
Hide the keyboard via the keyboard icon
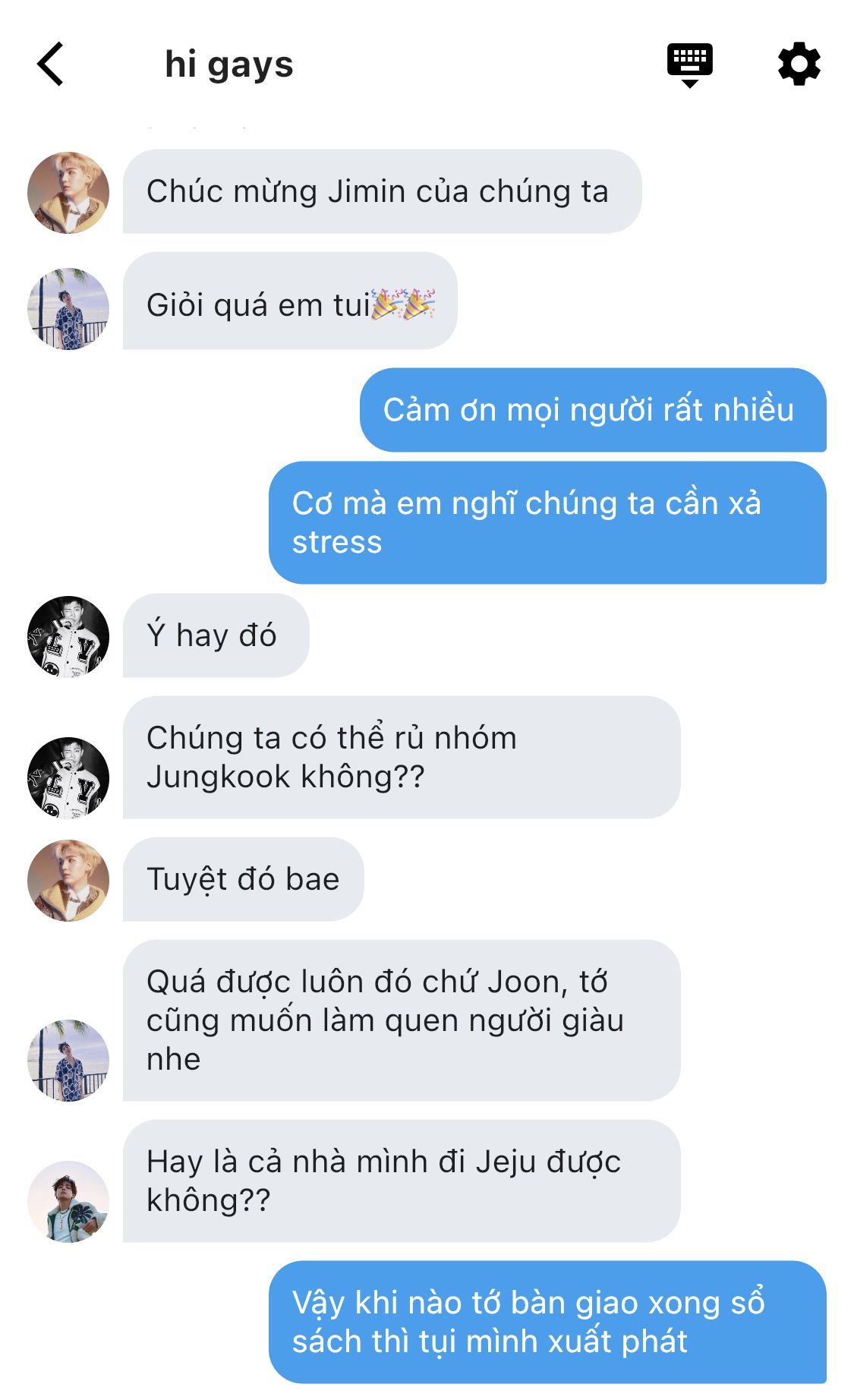(x=689, y=65)
